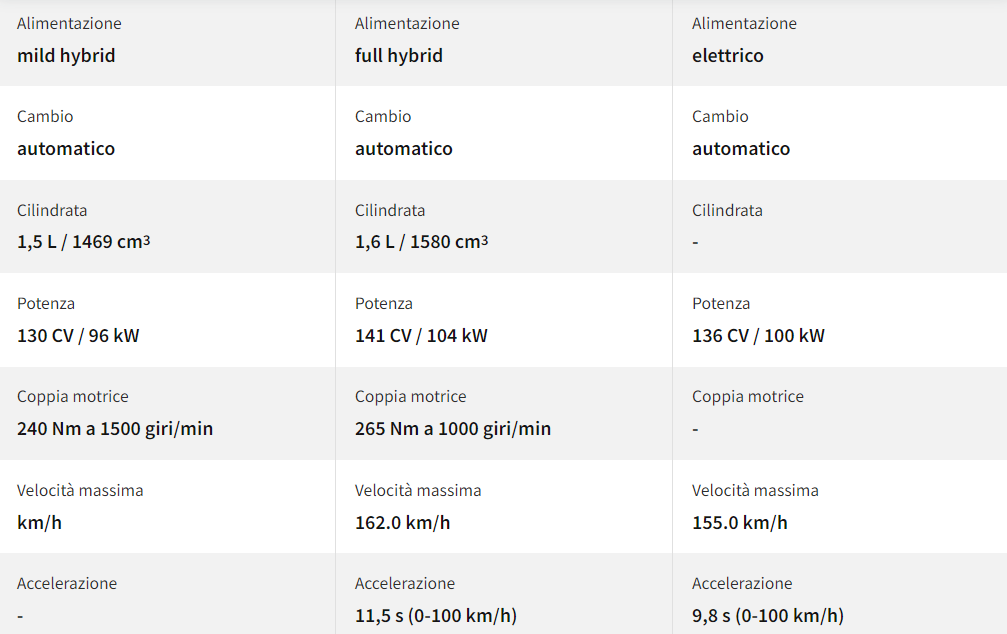Select the "155.0 km/h" top speed value
The image size is (1007, 634).
point(739,523)
